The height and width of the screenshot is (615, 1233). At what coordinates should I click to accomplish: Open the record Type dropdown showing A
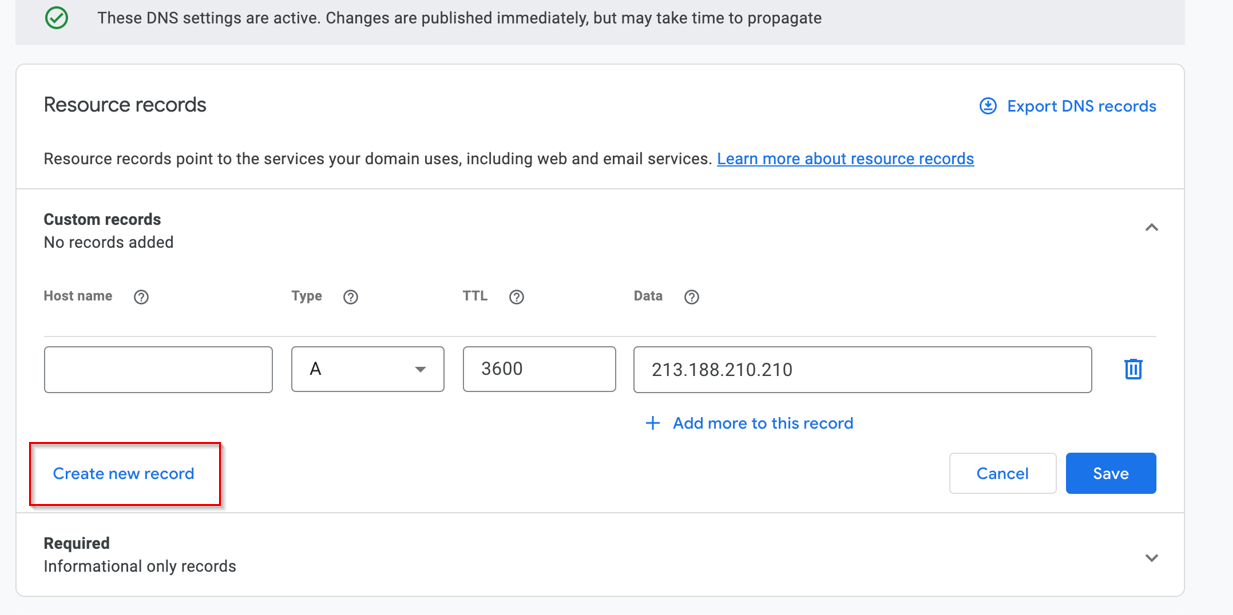pos(367,369)
